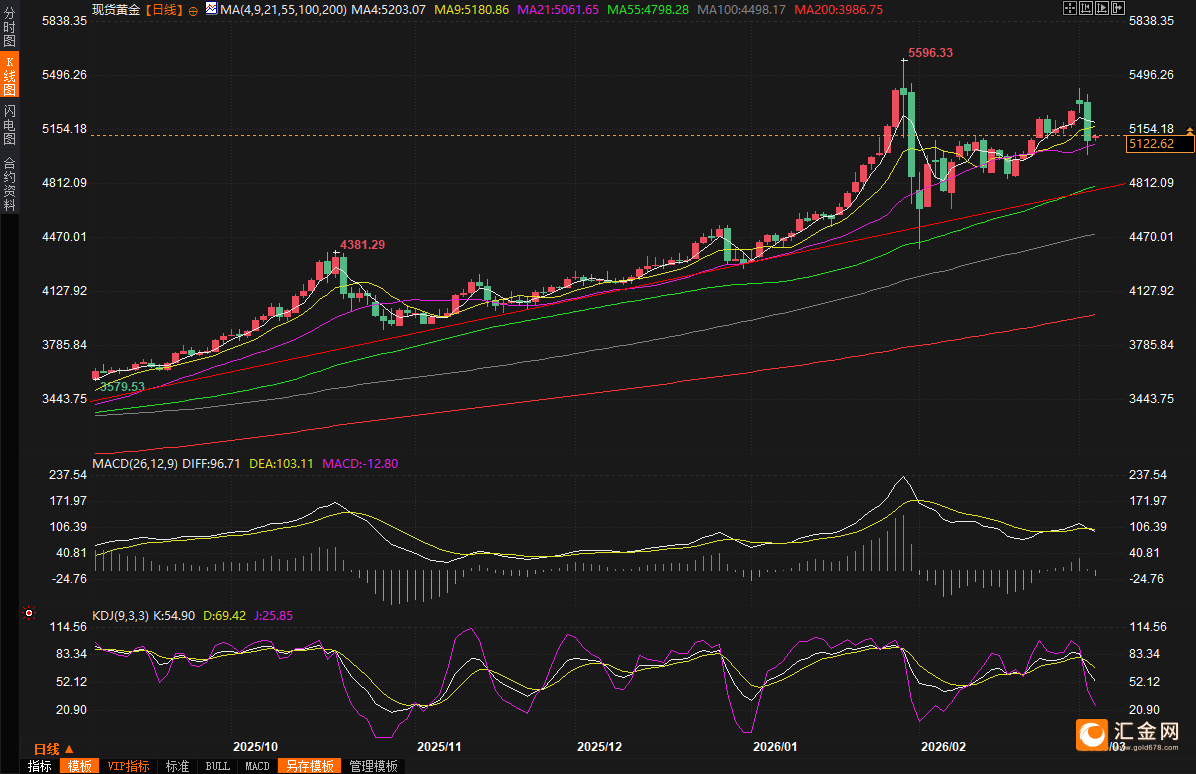Open the 闪电图 side tab

click(x=9, y=125)
